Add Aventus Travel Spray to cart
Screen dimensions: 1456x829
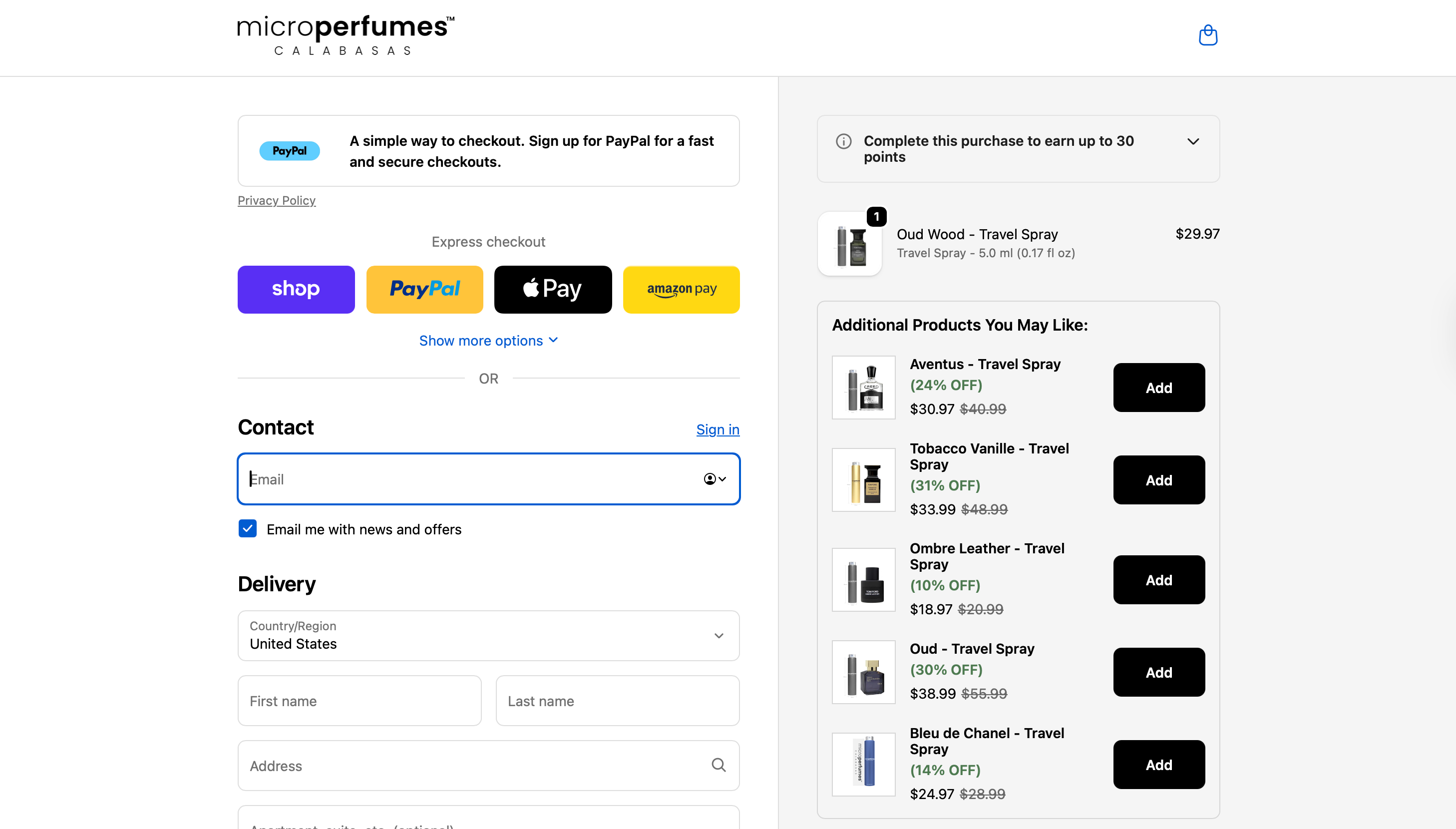click(x=1159, y=387)
